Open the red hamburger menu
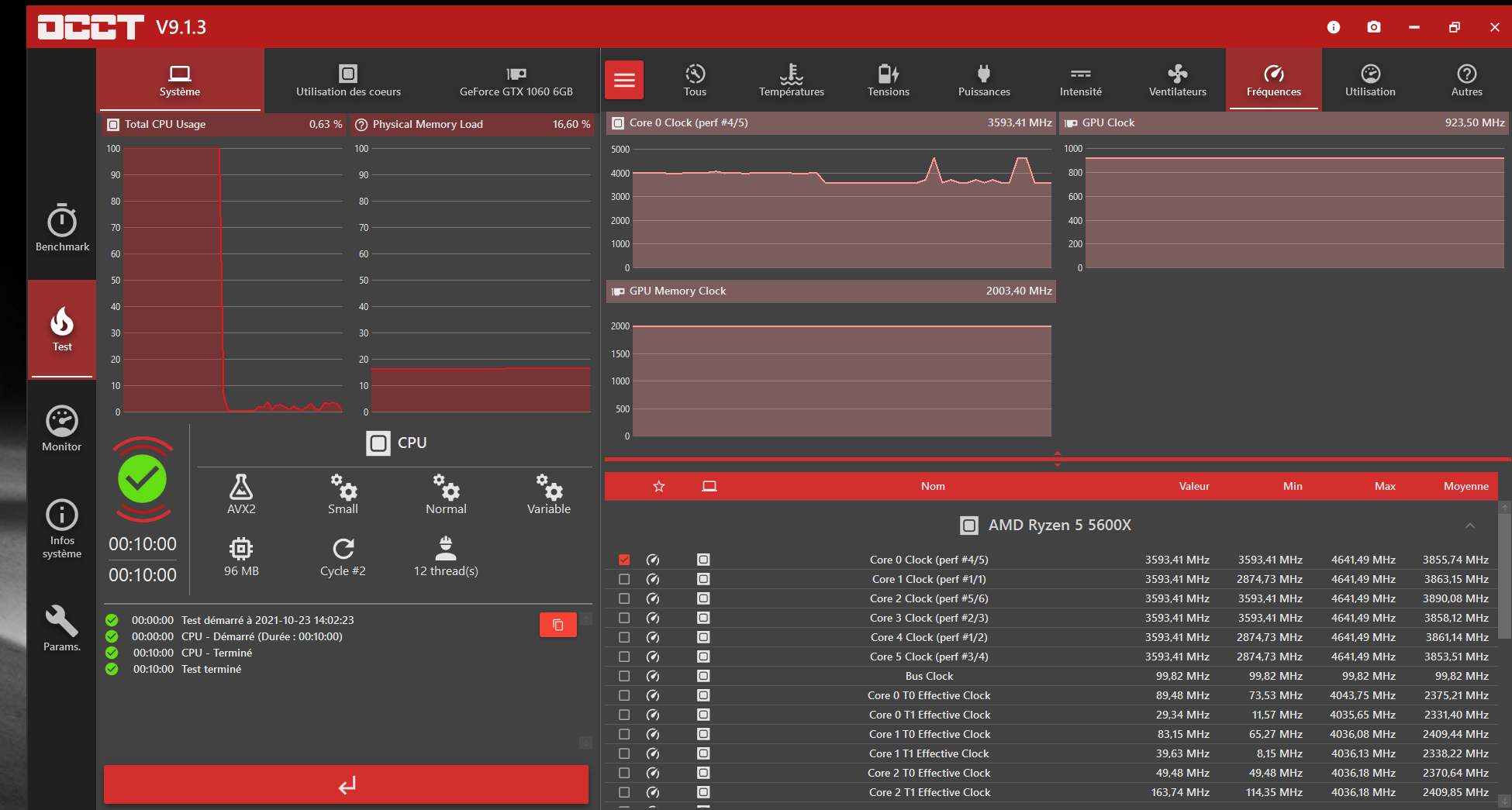This screenshot has height=810, width=1512. click(x=624, y=80)
